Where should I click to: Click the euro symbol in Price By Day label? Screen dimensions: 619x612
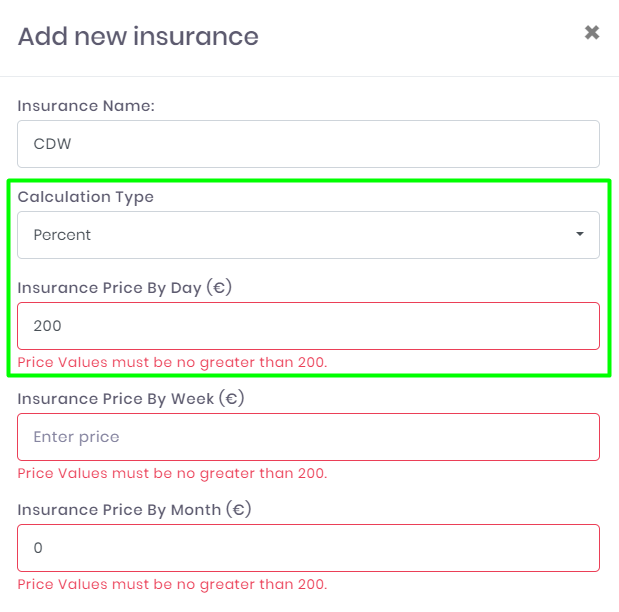click(x=220, y=288)
